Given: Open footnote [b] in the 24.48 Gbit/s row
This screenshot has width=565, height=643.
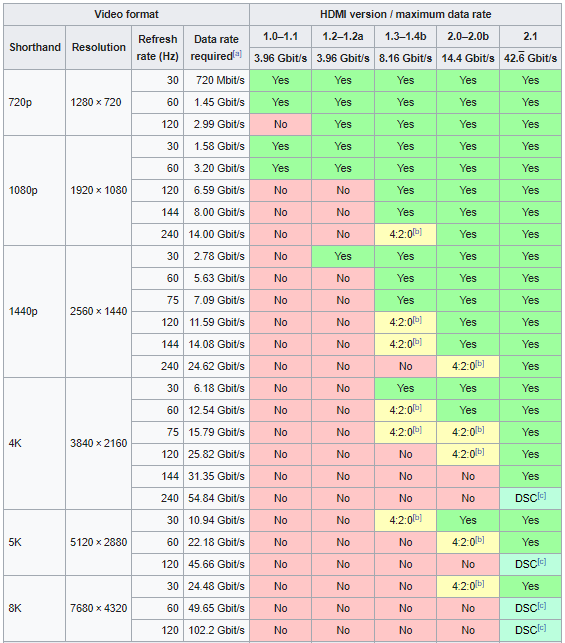Looking at the screenshot, I should [x=480, y=584].
